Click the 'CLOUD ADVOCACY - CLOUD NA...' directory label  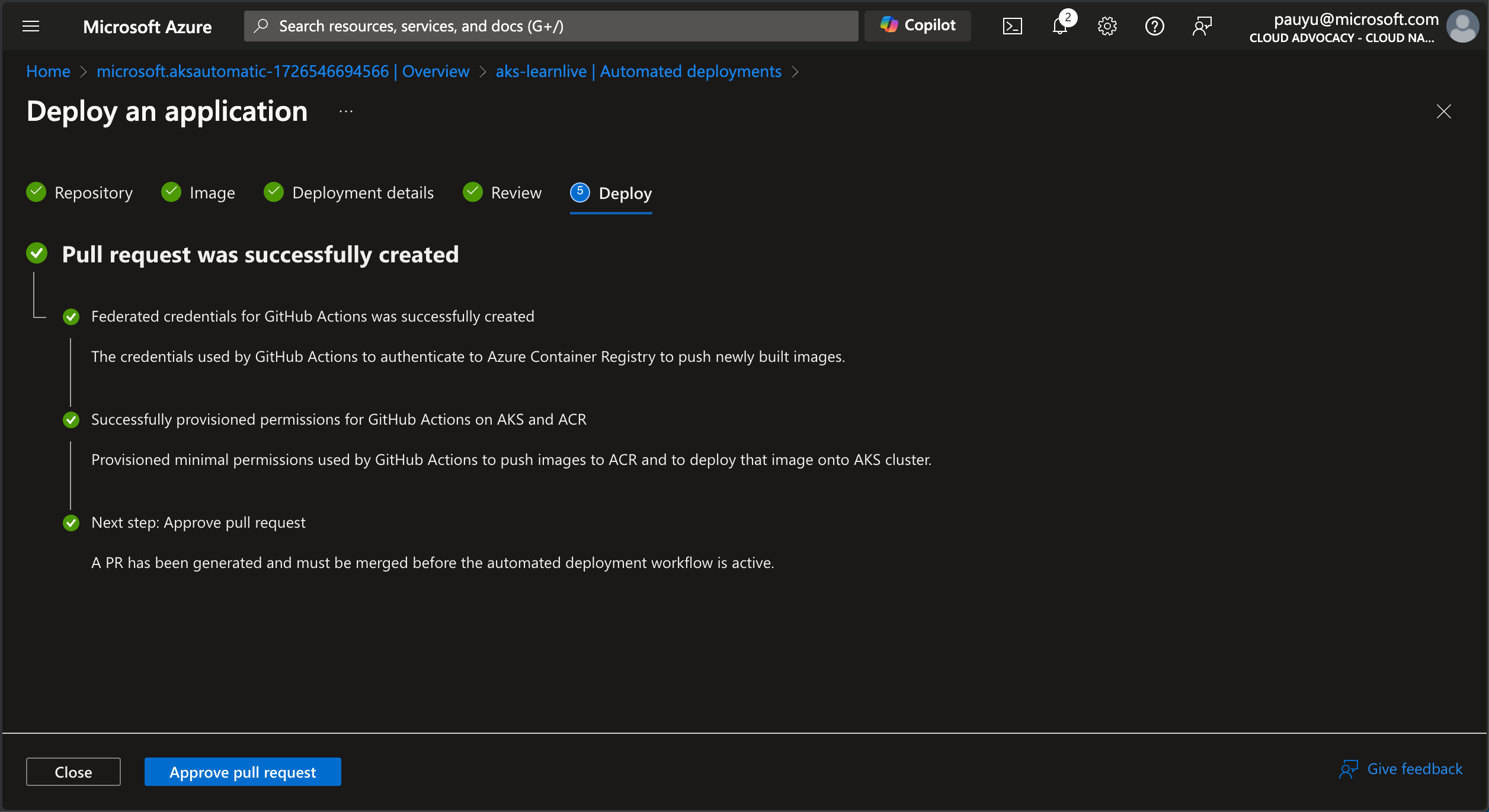(x=1341, y=38)
